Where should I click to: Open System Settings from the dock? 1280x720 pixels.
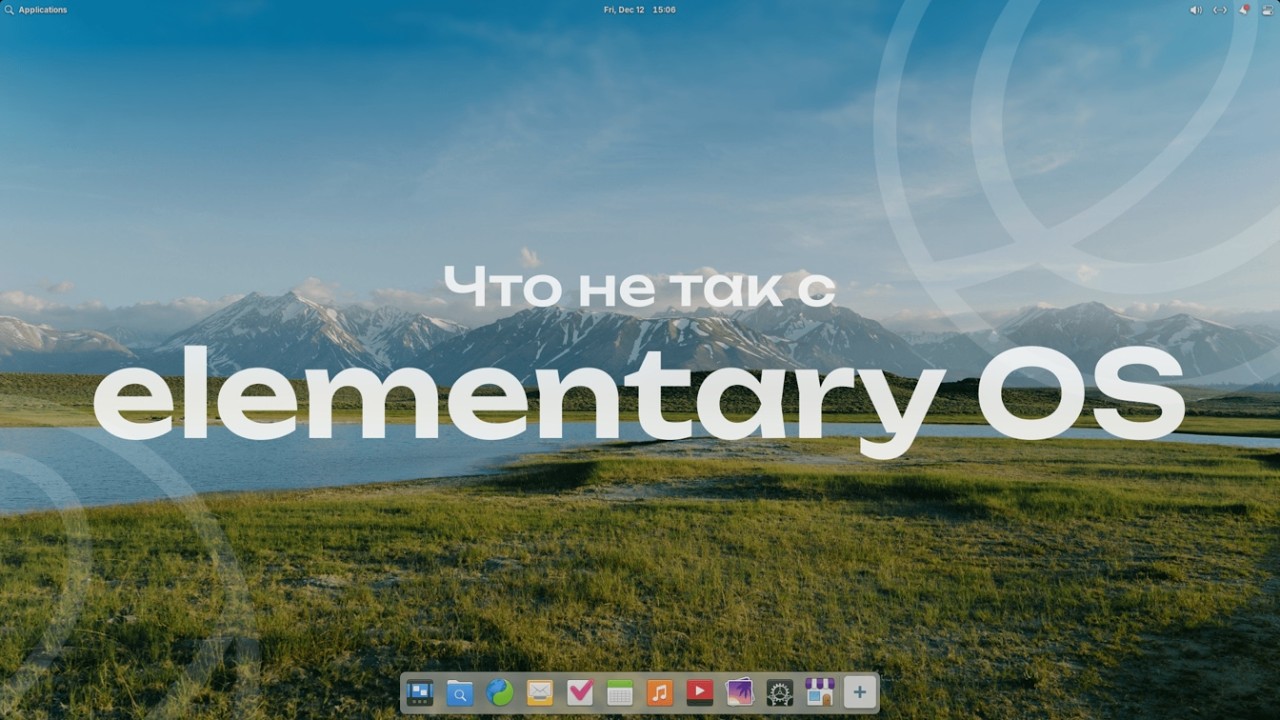(780, 692)
